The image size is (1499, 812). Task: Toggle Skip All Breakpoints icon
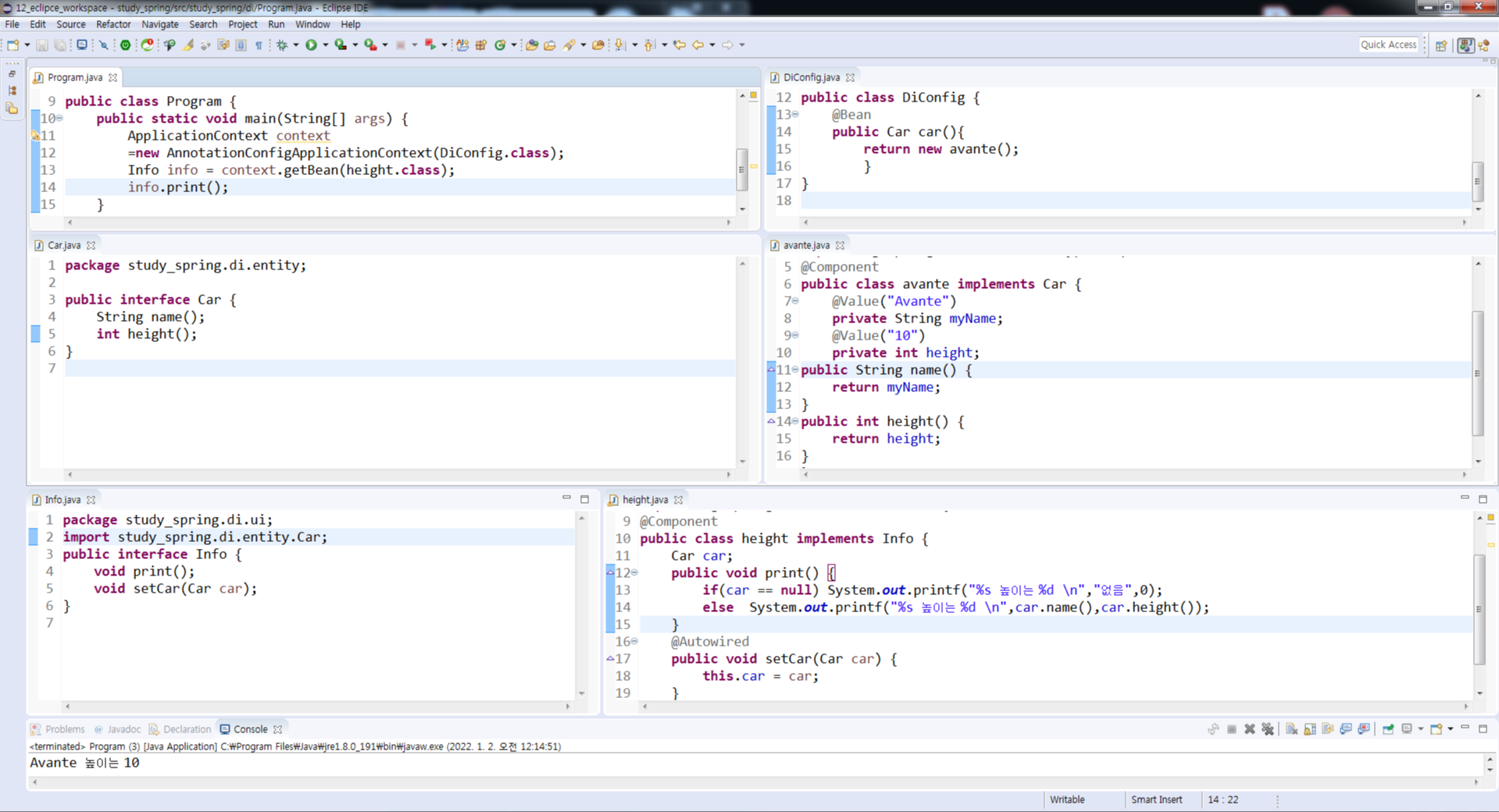coord(103,45)
